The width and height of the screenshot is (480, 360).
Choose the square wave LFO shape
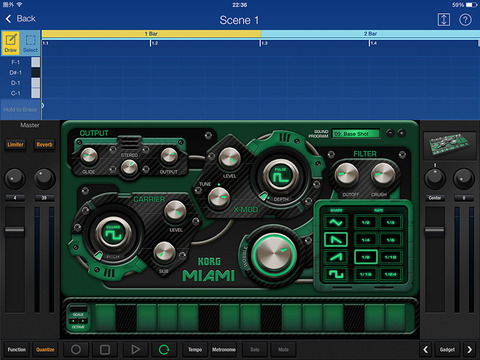336,274
